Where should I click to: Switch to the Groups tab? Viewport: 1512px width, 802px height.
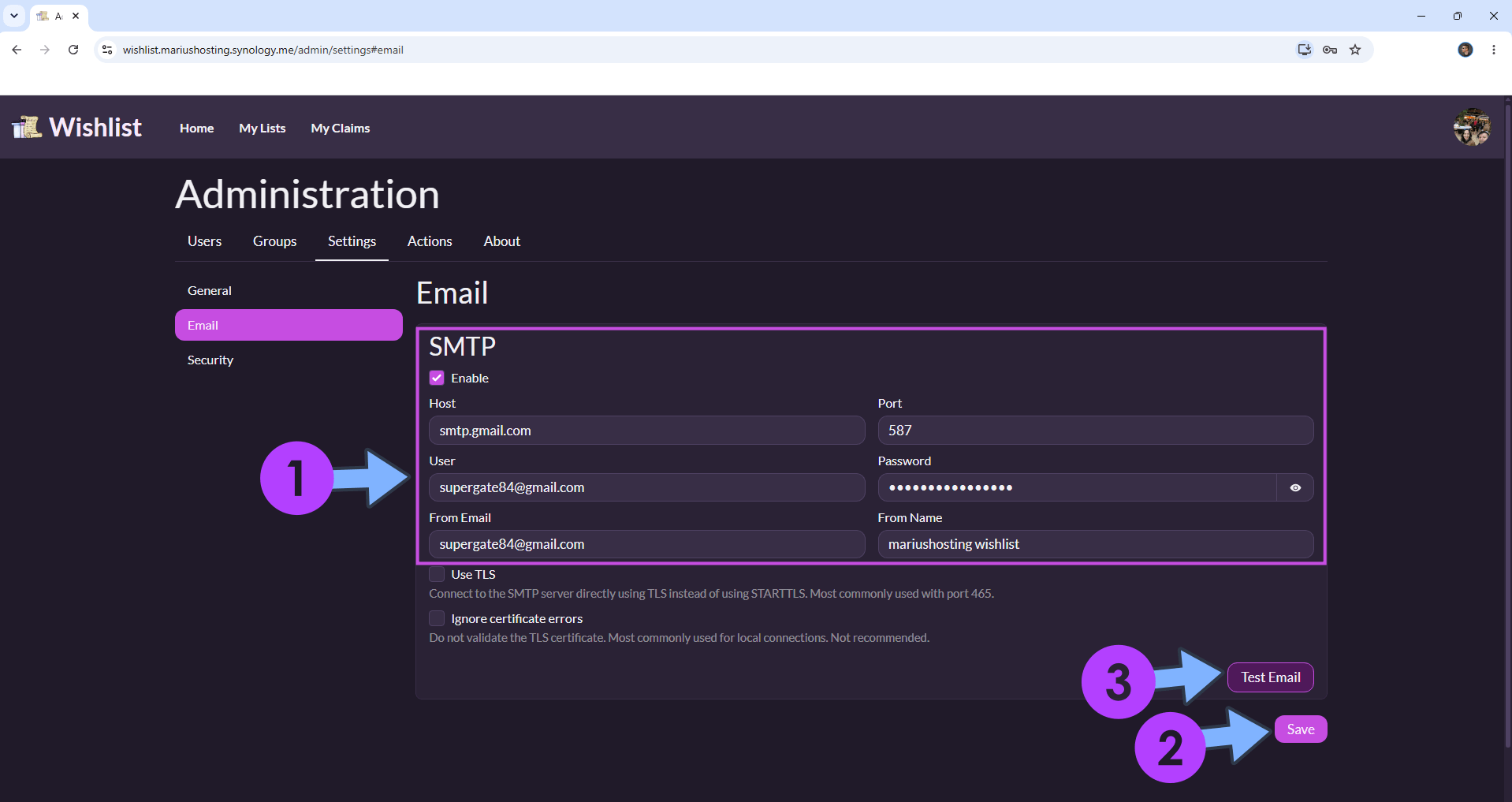pos(274,241)
